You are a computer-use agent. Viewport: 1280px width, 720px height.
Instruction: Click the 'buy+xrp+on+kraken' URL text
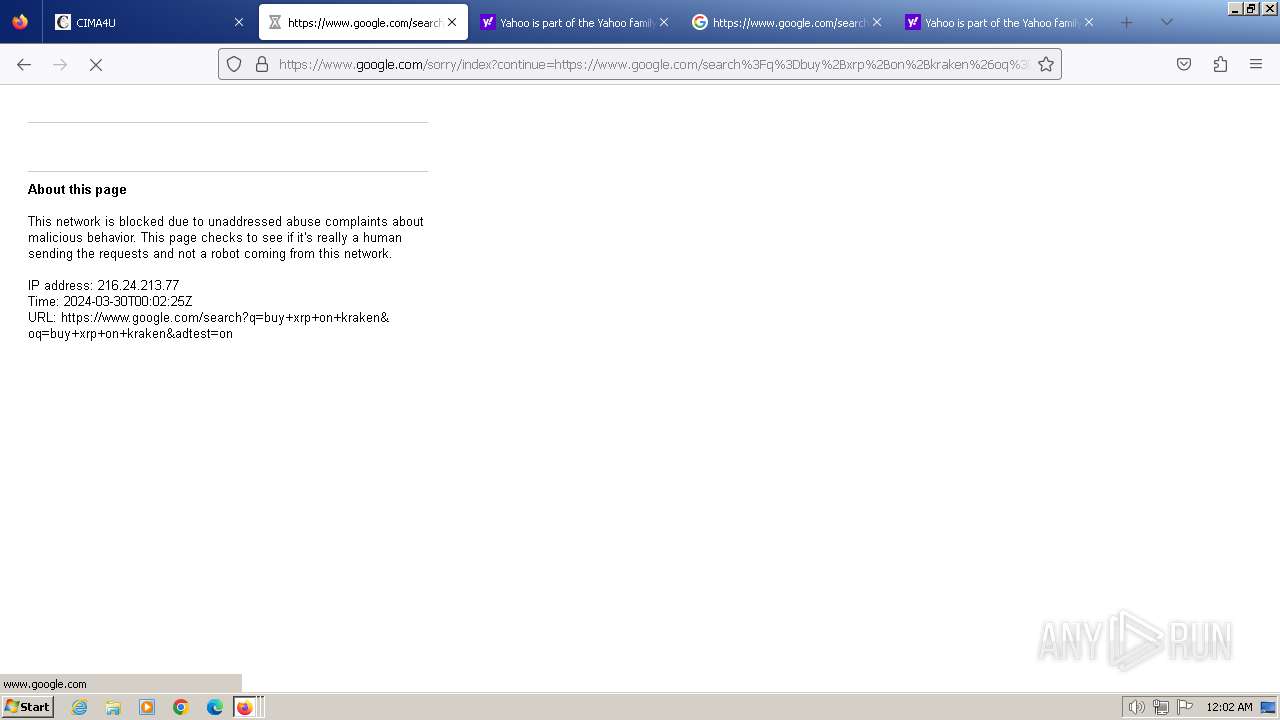pyautogui.click(x=208, y=325)
